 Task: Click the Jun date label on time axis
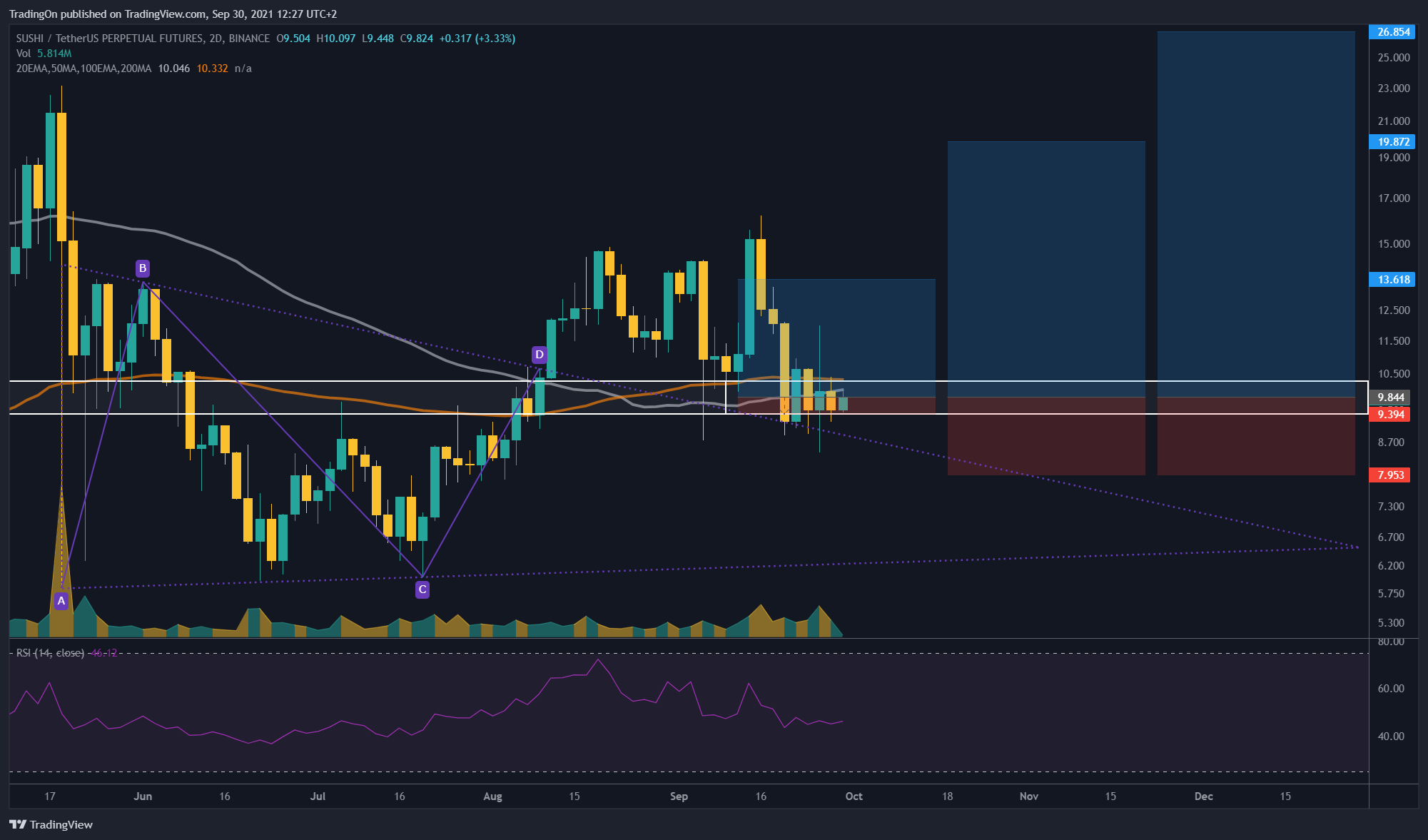pyautogui.click(x=143, y=796)
